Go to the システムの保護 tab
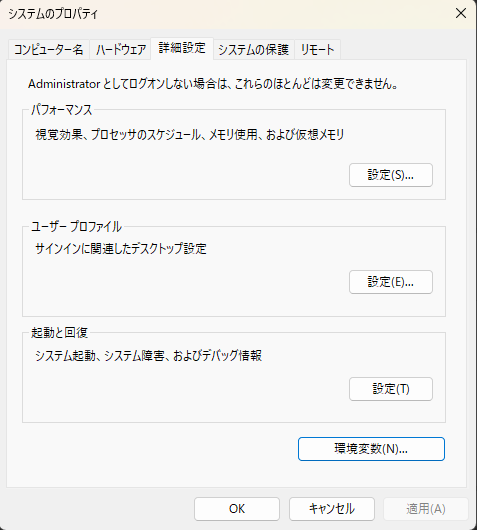 pos(254,50)
